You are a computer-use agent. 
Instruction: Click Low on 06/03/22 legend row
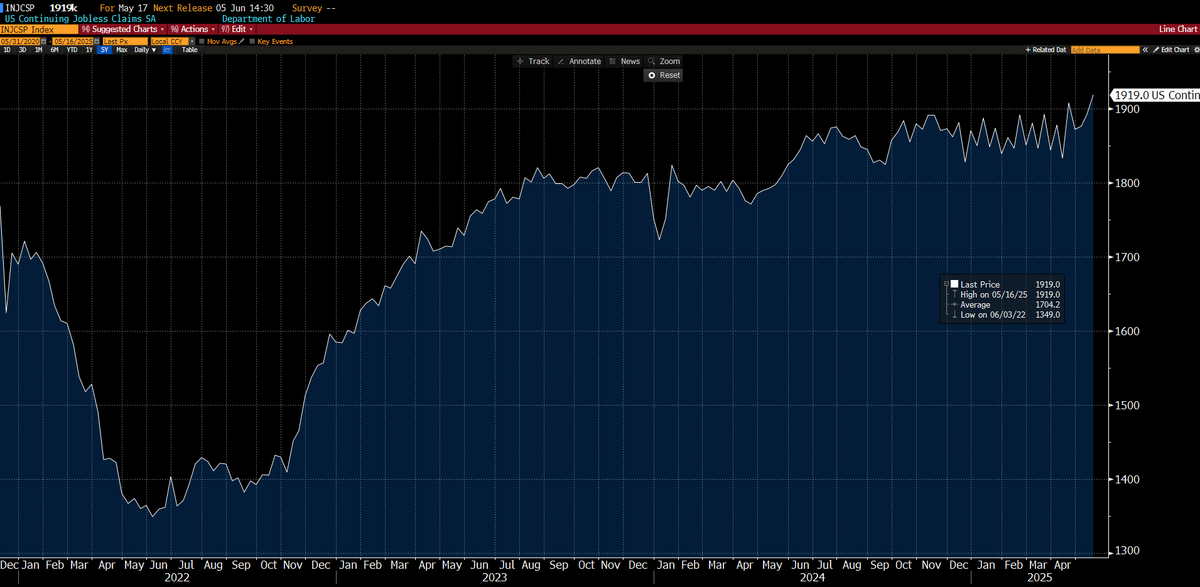pos(1005,315)
